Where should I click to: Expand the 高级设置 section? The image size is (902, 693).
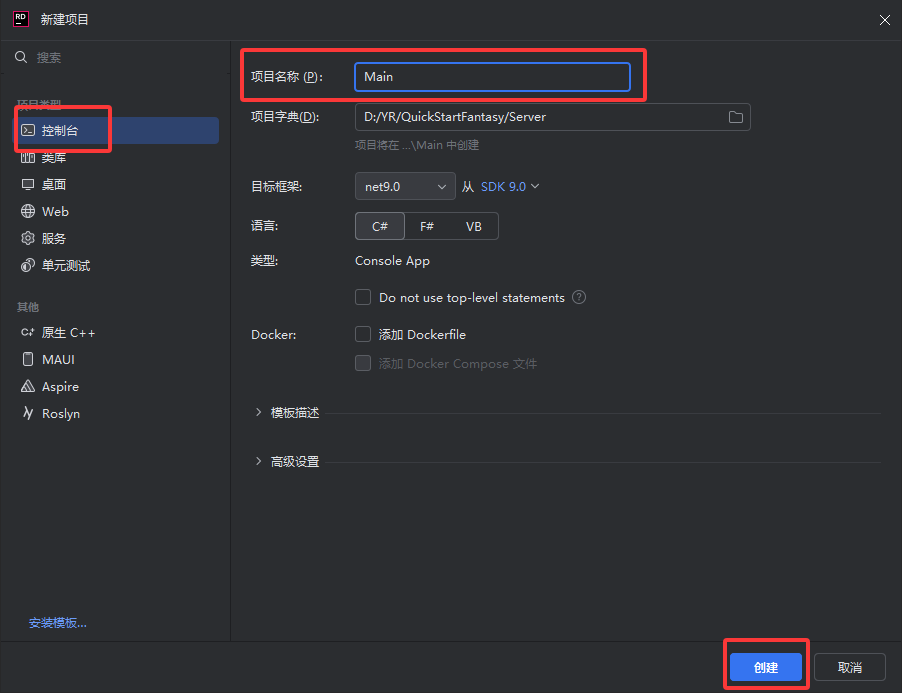tap(260, 462)
